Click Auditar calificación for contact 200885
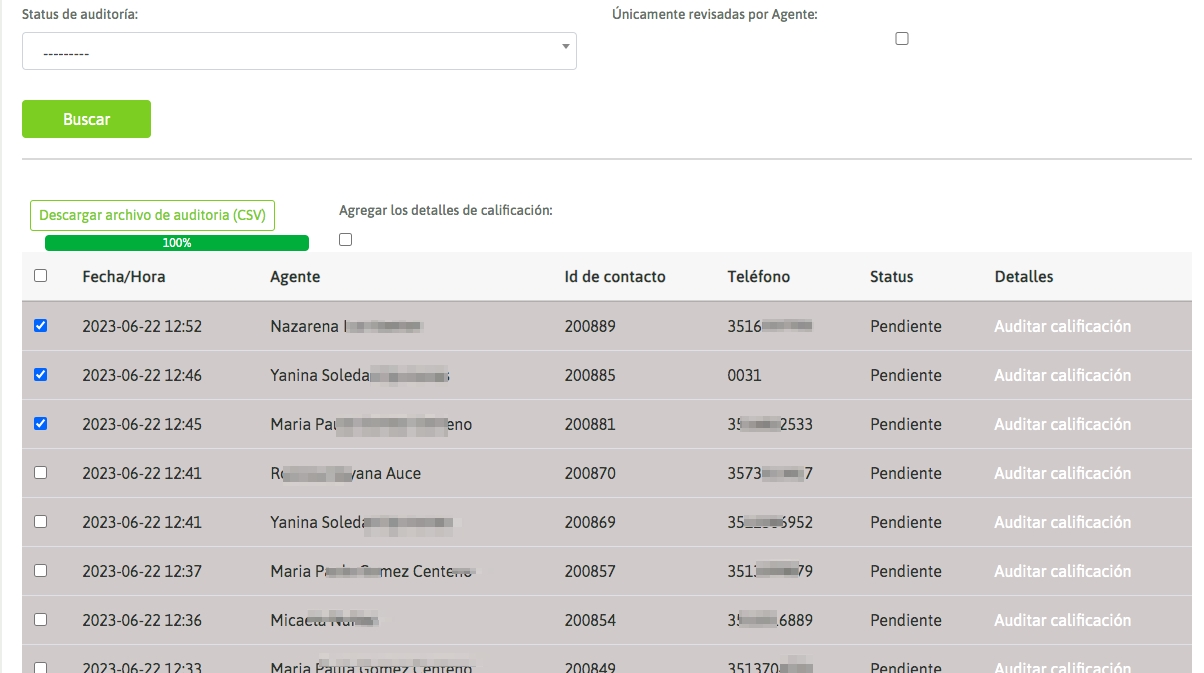The image size is (1204, 673). coord(1062,375)
